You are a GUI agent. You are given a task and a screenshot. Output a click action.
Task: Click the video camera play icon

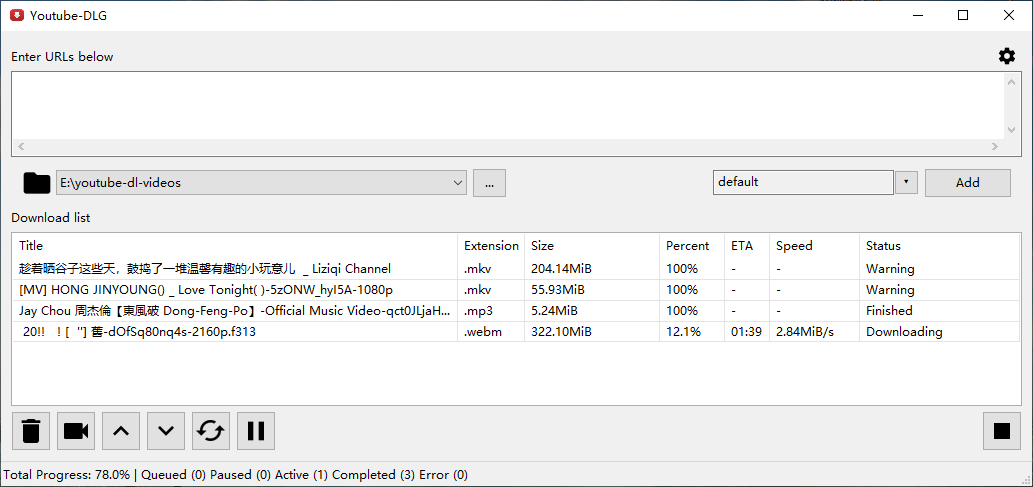(76, 431)
